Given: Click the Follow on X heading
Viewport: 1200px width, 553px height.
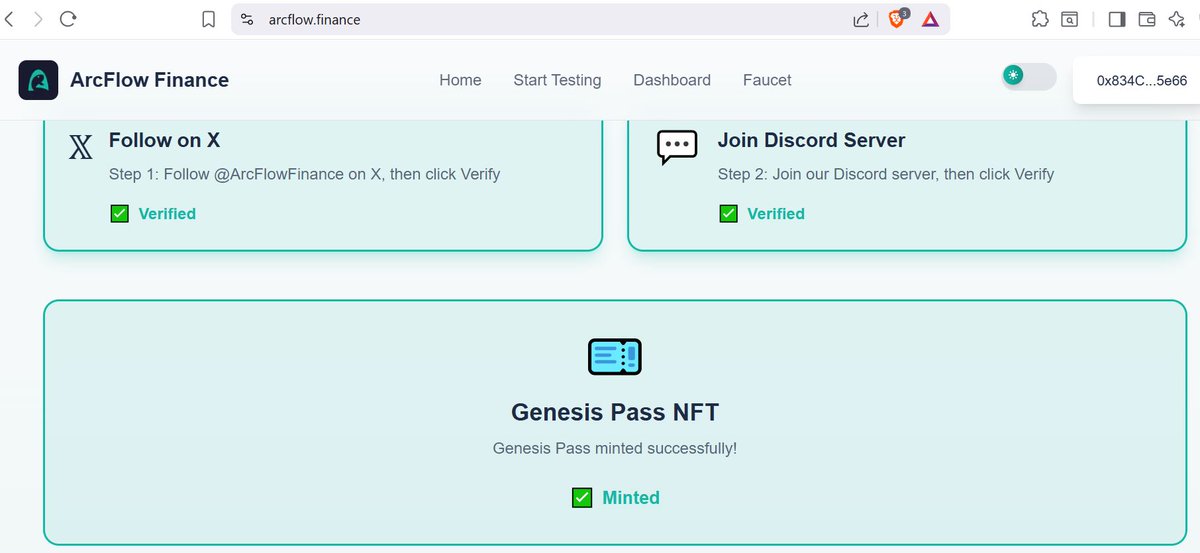Looking at the screenshot, I should [164, 140].
